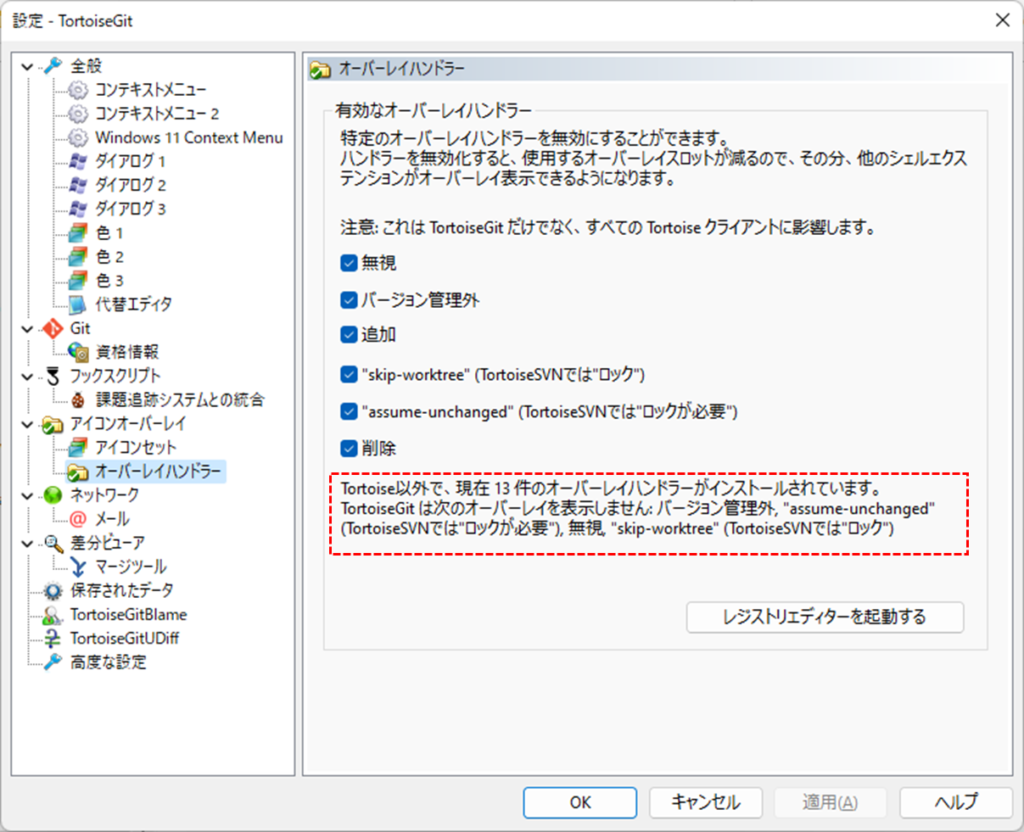Collapse the Git tree node
The image size is (1024, 832).
(x=27, y=328)
